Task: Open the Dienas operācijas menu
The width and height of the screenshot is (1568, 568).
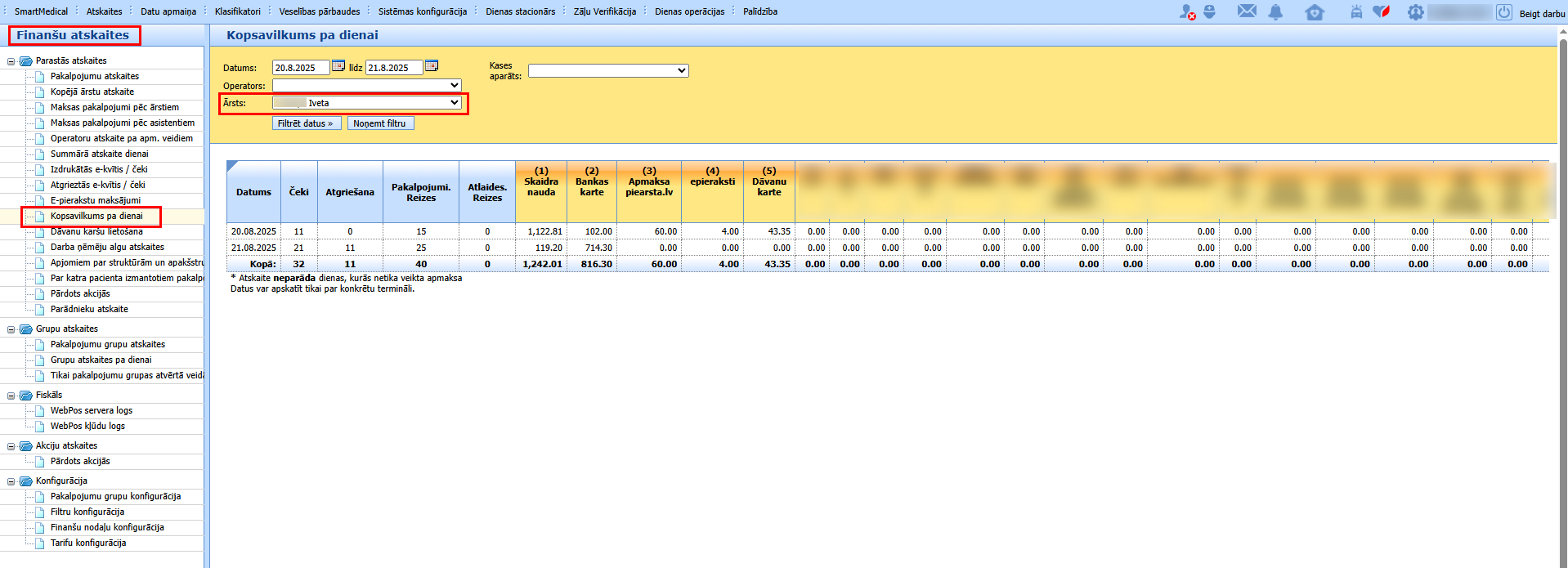Action: (690, 11)
